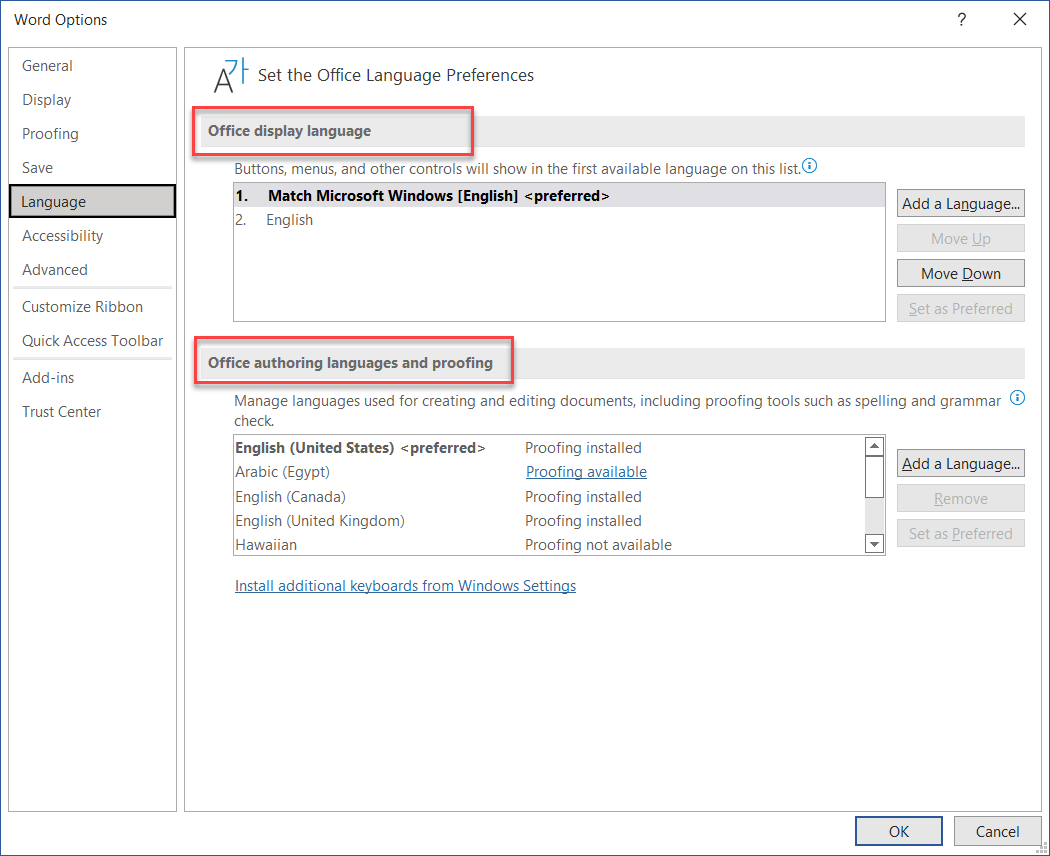Screen dimensions: 1050x856
Task: Open the Quick Access Toolbar category
Action: pos(92,341)
